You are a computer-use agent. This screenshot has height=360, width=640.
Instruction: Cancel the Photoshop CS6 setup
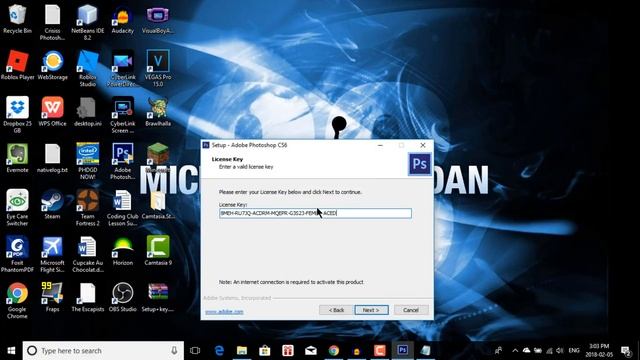(x=411, y=310)
